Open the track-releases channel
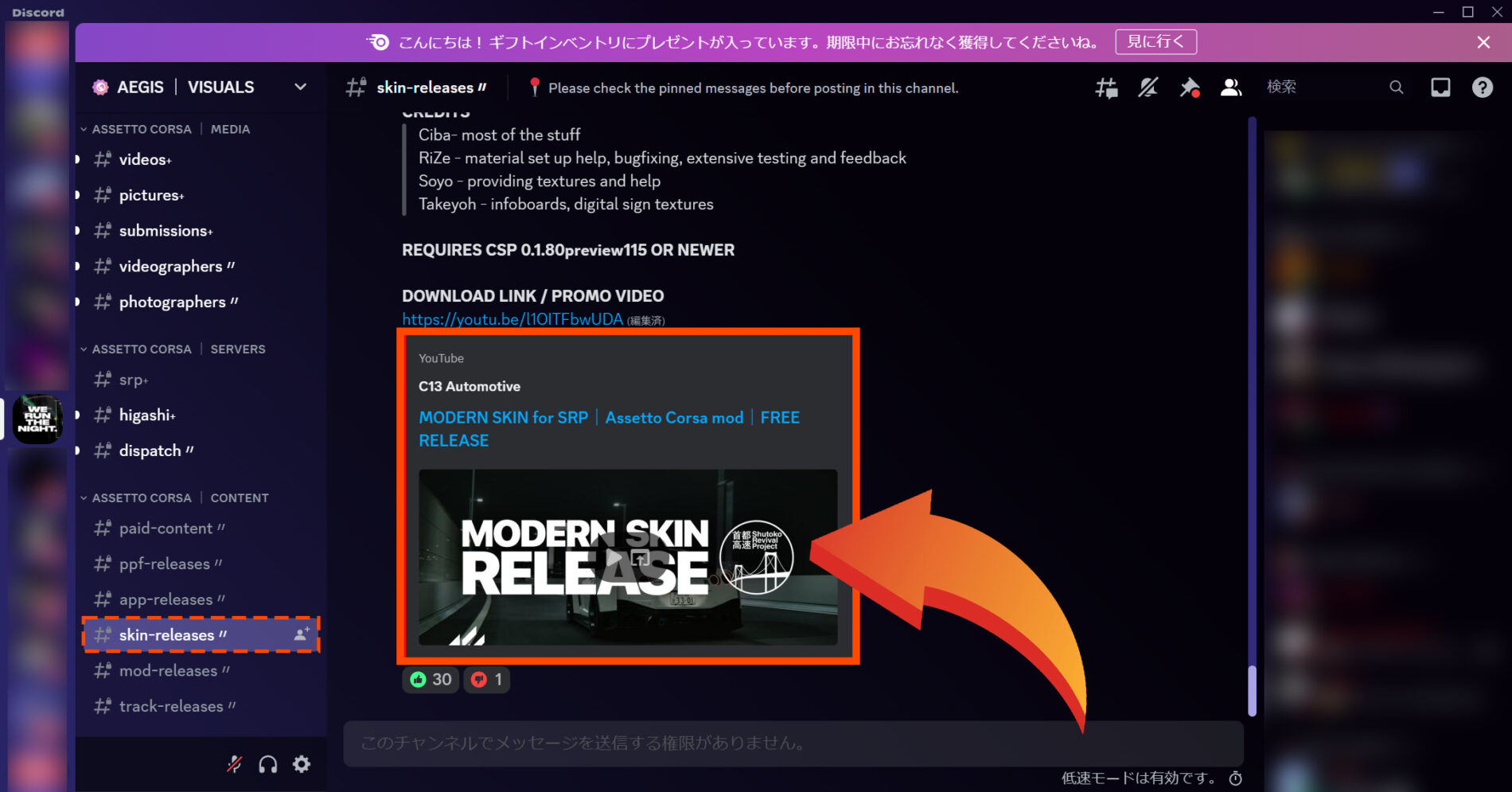This screenshot has height=792, width=1512. [x=201, y=706]
